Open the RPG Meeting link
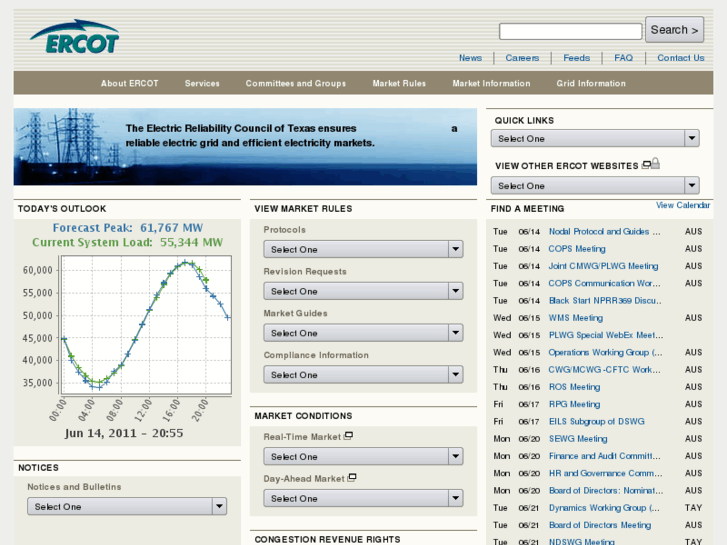Viewport: 727px width, 545px height. [574, 404]
